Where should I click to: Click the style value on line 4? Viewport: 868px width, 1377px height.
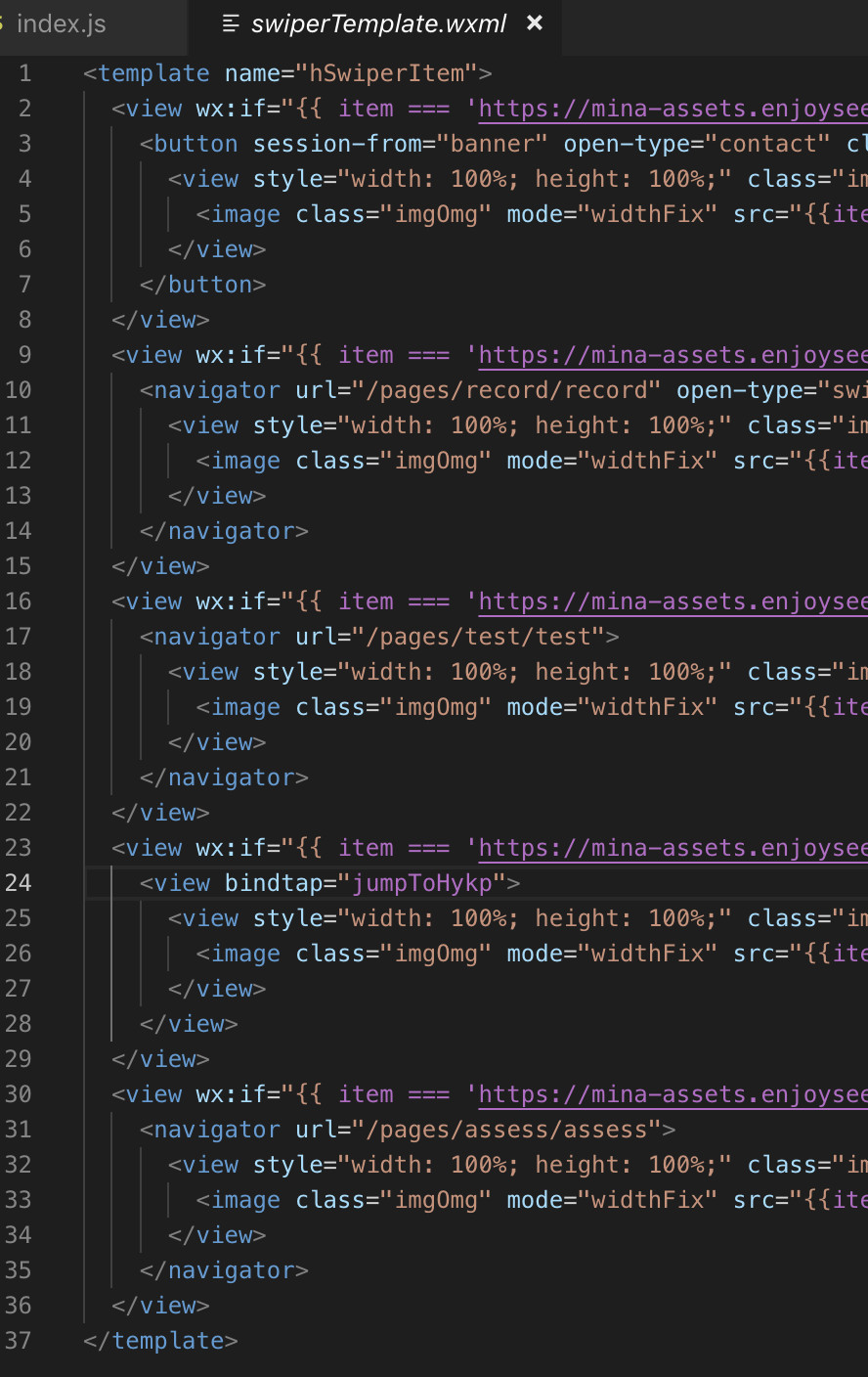[x=535, y=179]
